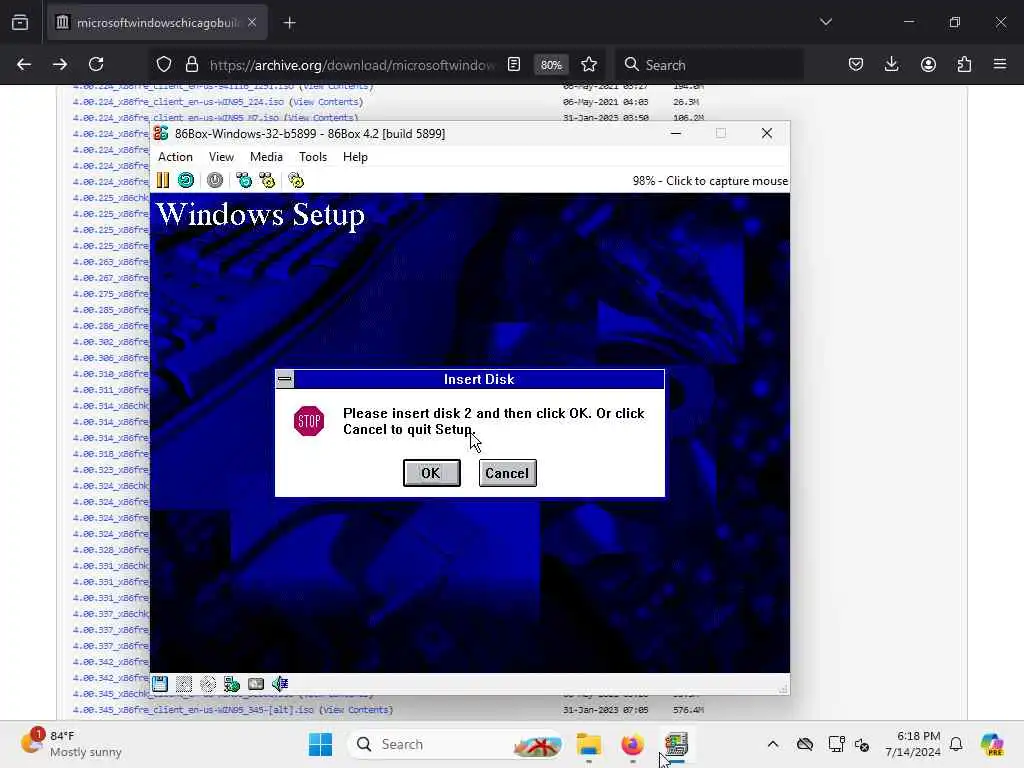Click the ACPI shutdown power icon
Viewport: 1024px width, 768px height.
pyautogui.click(x=215, y=180)
